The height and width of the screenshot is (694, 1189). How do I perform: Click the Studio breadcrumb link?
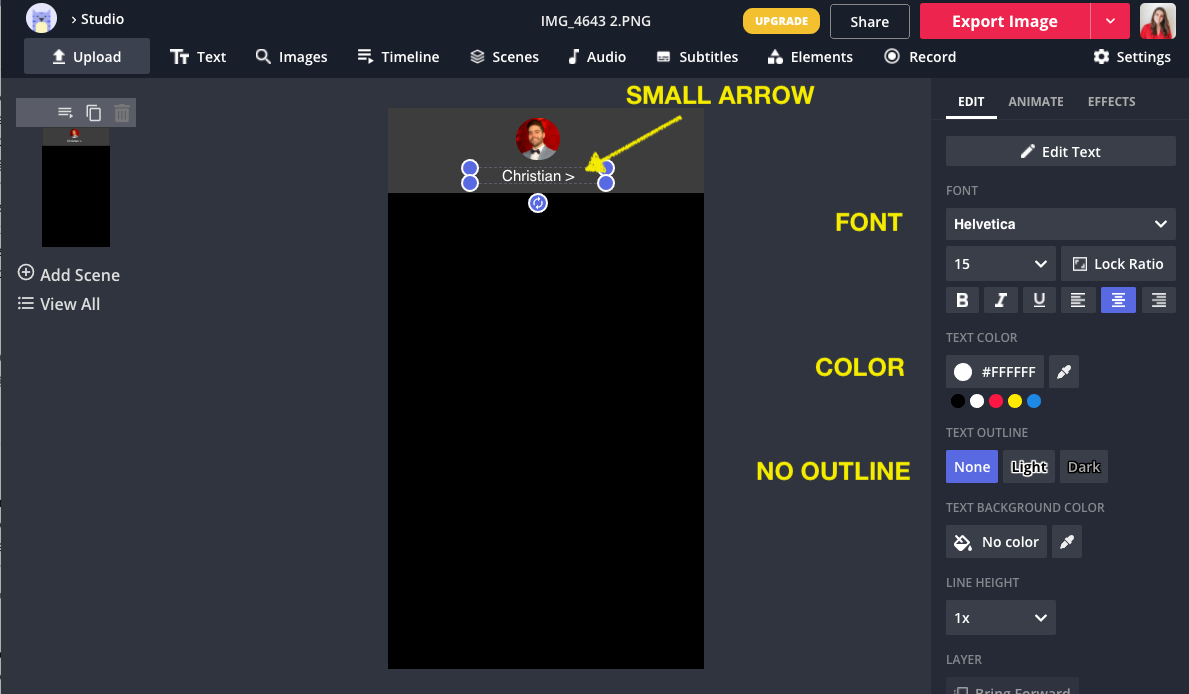tap(102, 19)
